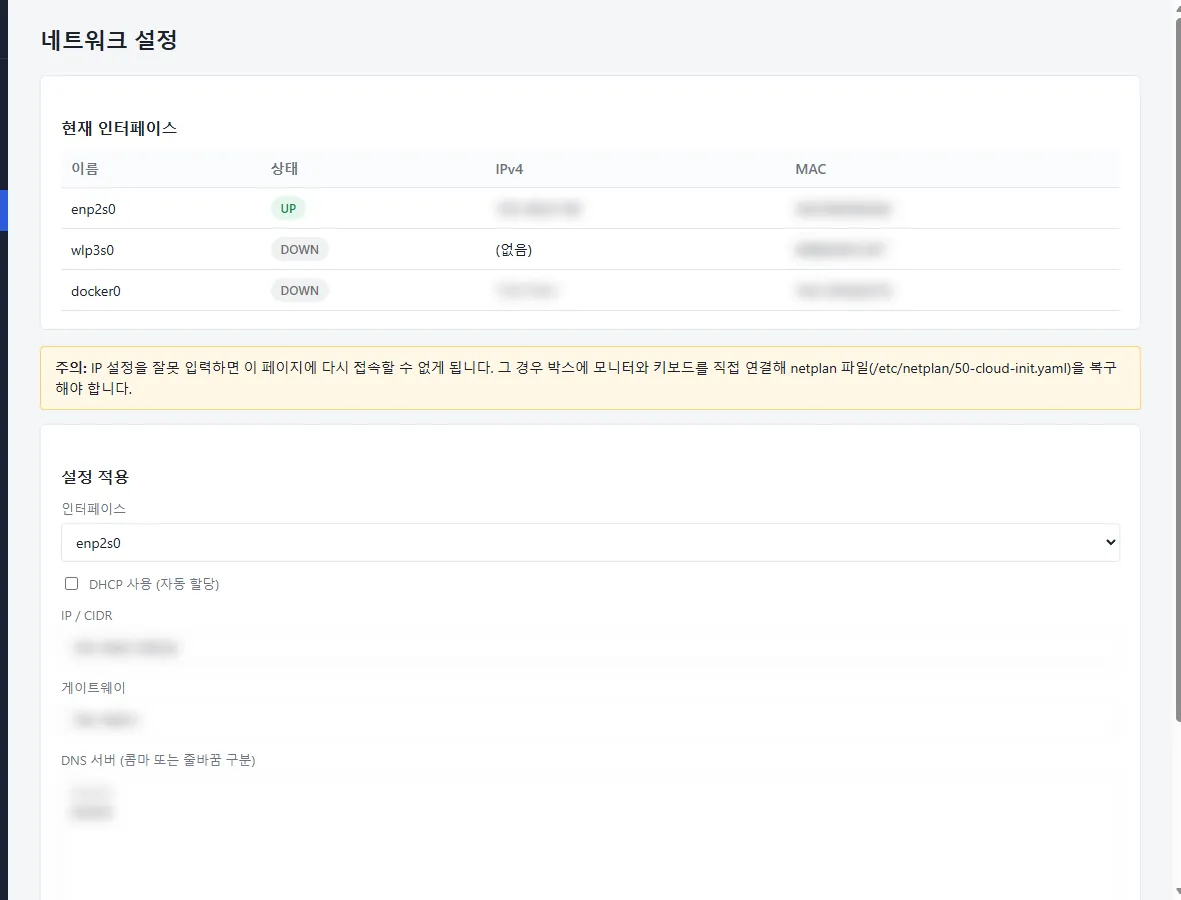Click the 게이트웨이 input field
1181x900 pixels.
[590, 720]
